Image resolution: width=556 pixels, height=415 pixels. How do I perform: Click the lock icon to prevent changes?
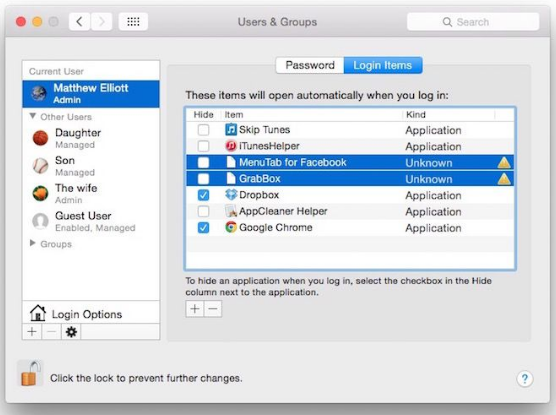point(29,374)
